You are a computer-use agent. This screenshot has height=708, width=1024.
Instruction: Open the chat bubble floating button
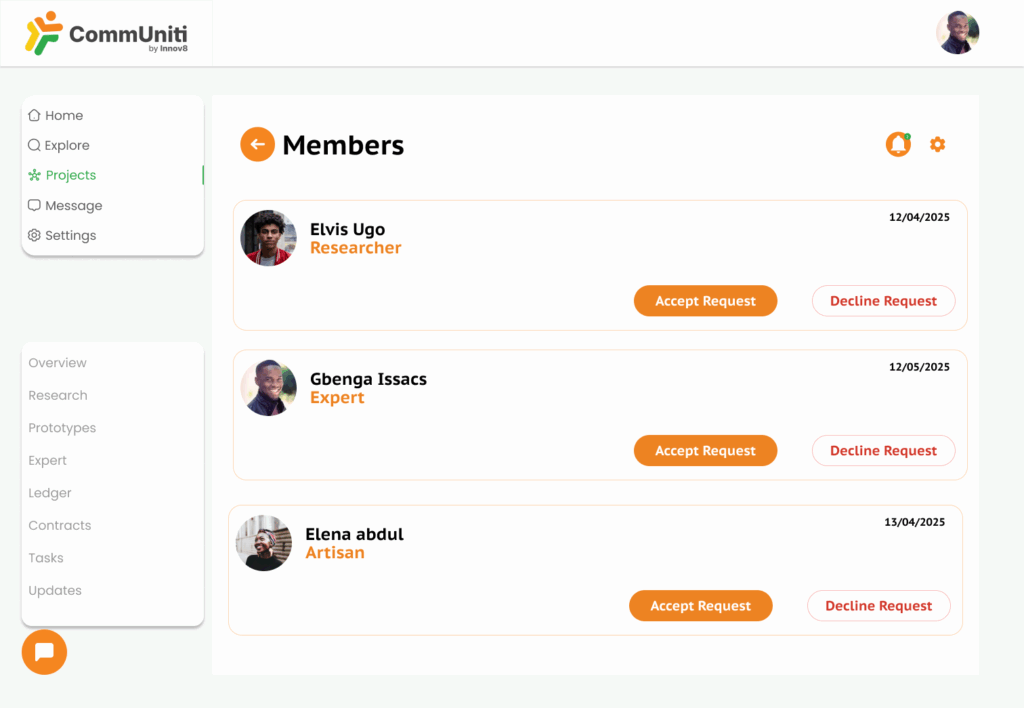(44, 652)
